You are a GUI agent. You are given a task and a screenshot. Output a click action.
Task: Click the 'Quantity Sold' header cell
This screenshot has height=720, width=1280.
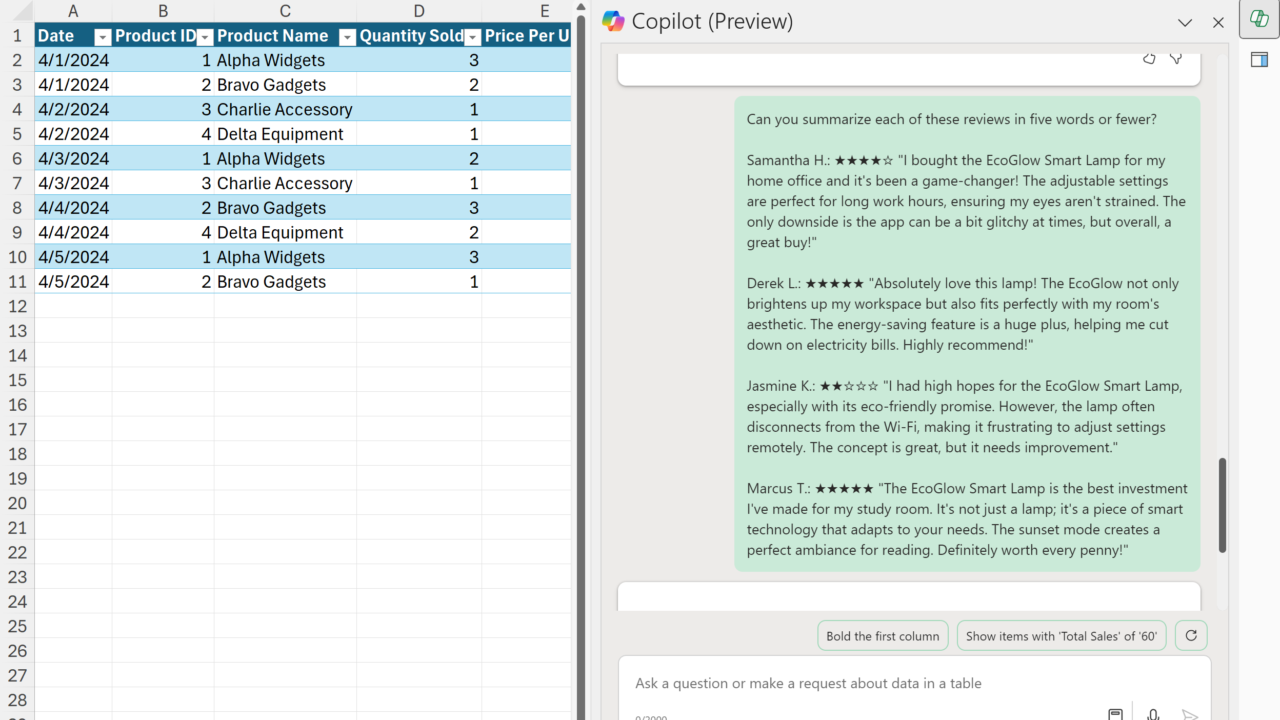tap(419, 36)
